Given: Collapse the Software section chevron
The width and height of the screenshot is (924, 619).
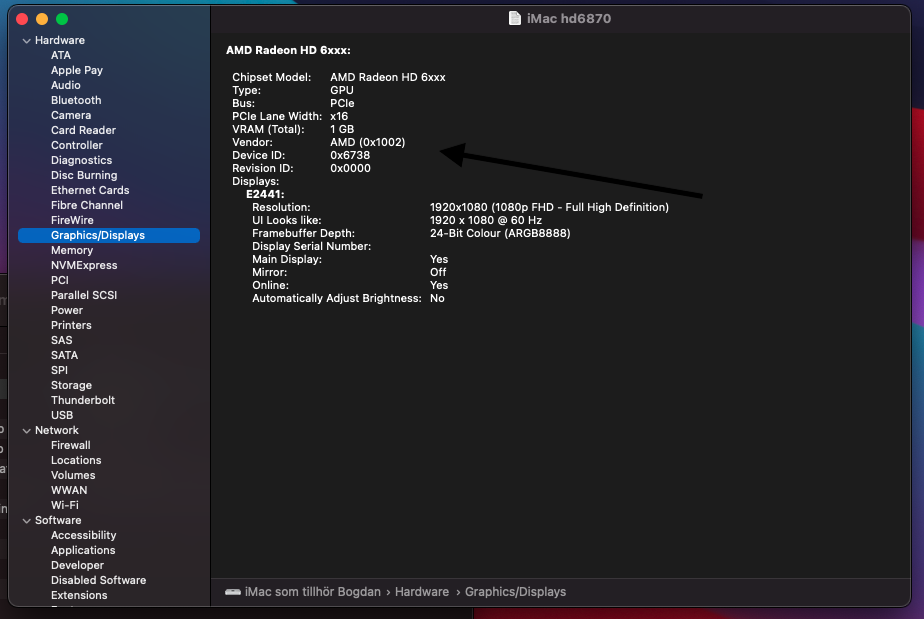Looking at the screenshot, I should click(x=27, y=521).
